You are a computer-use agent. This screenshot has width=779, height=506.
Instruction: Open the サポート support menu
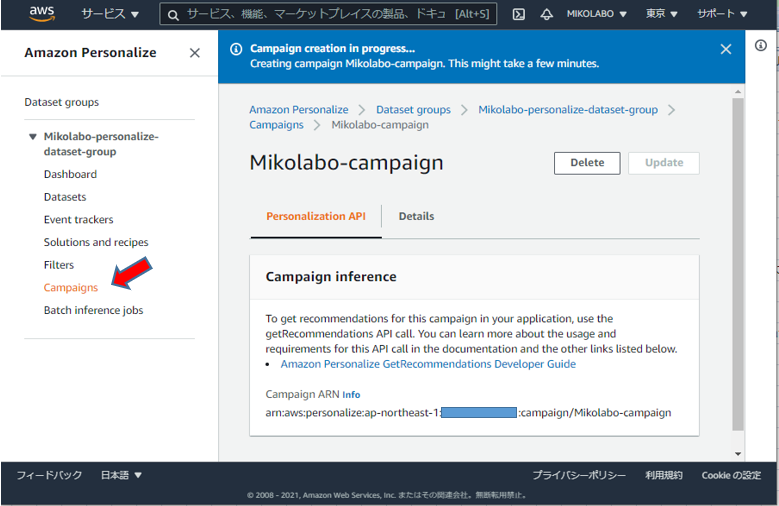coord(722,14)
